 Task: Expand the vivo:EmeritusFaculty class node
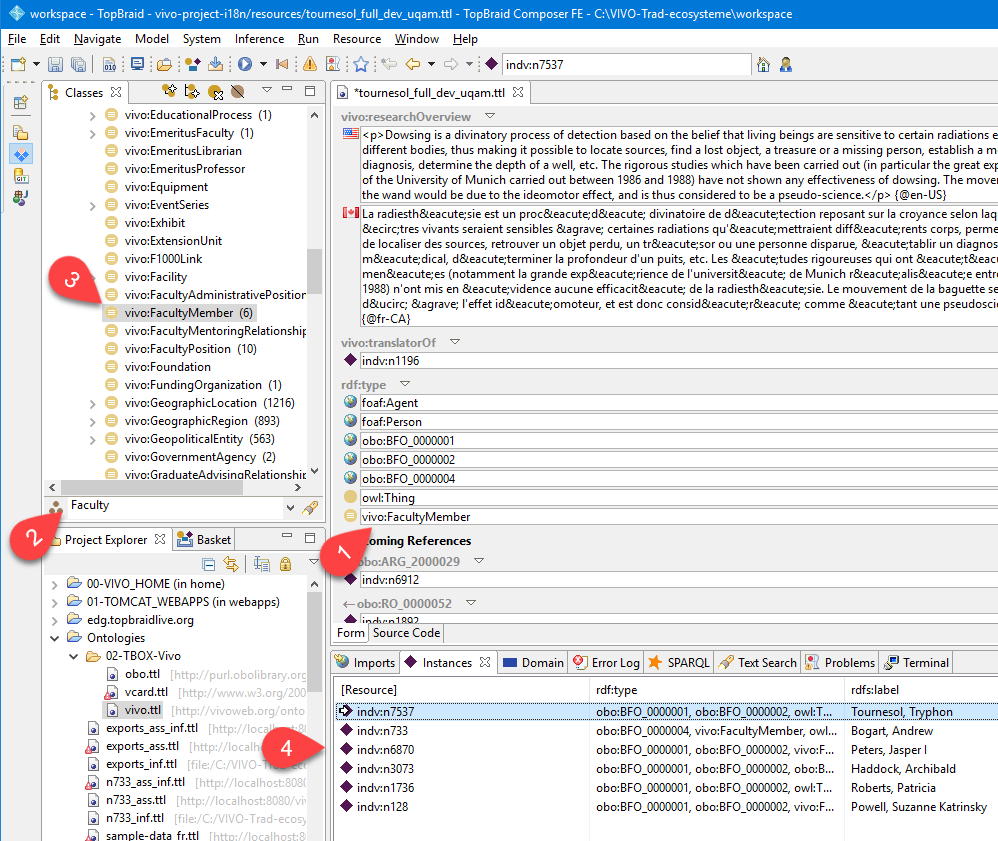(x=92, y=134)
